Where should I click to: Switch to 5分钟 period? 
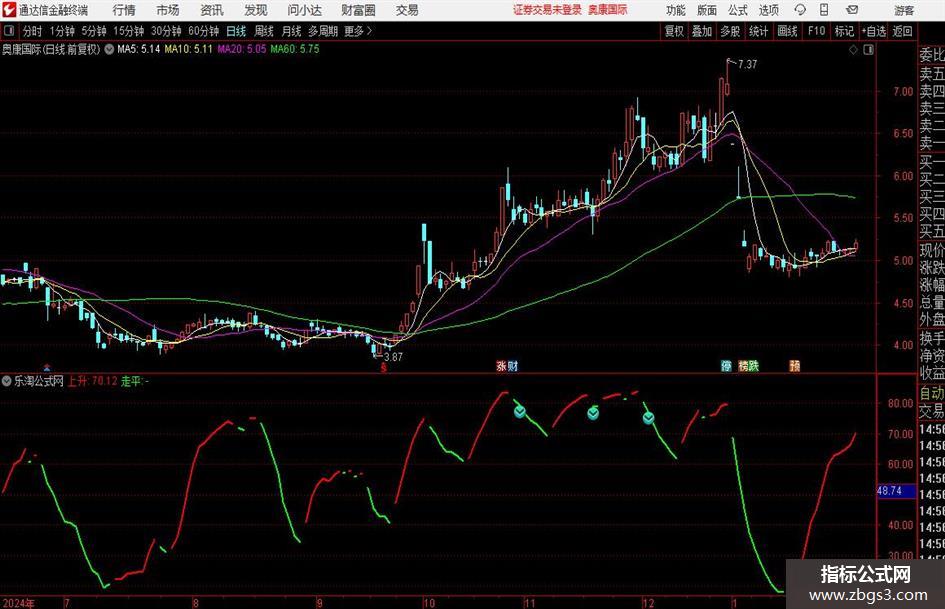[94, 31]
